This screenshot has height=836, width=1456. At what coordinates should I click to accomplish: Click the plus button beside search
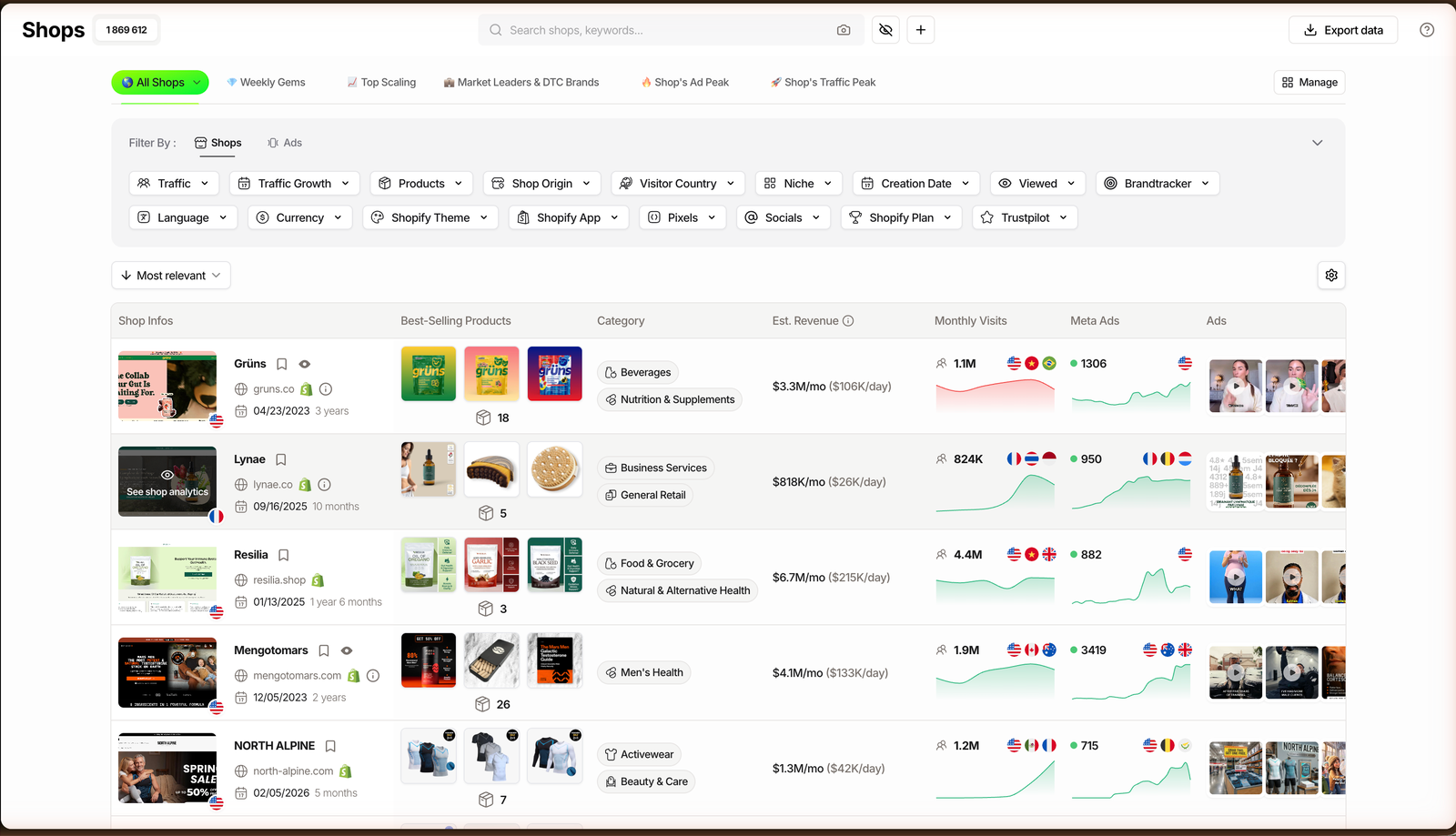click(x=921, y=30)
